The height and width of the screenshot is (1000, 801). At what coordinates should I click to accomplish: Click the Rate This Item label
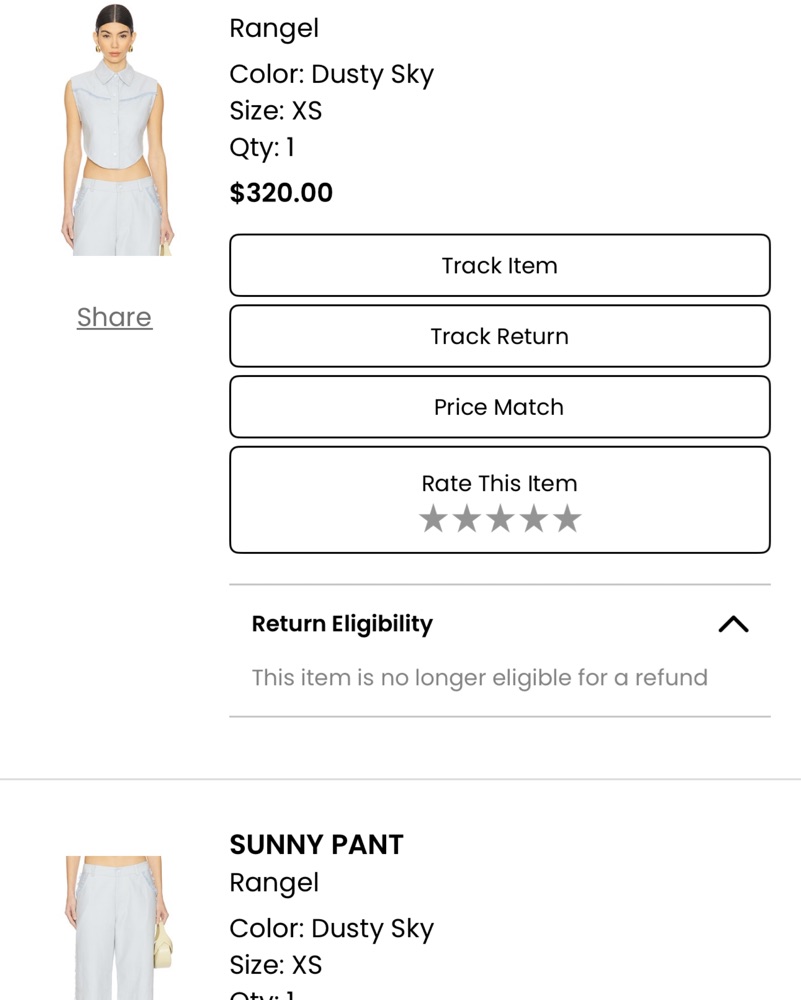tap(499, 483)
